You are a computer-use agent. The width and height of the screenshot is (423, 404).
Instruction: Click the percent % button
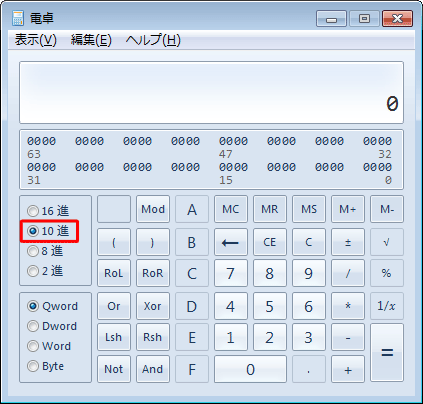(x=387, y=273)
